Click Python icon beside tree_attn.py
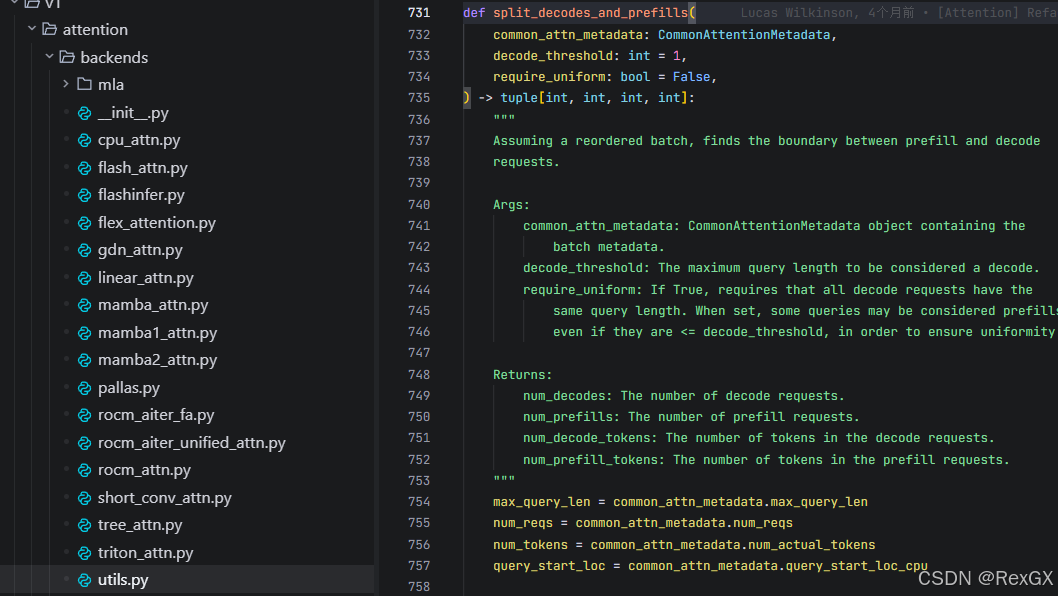1058x596 pixels. click(x=84, y=525)
